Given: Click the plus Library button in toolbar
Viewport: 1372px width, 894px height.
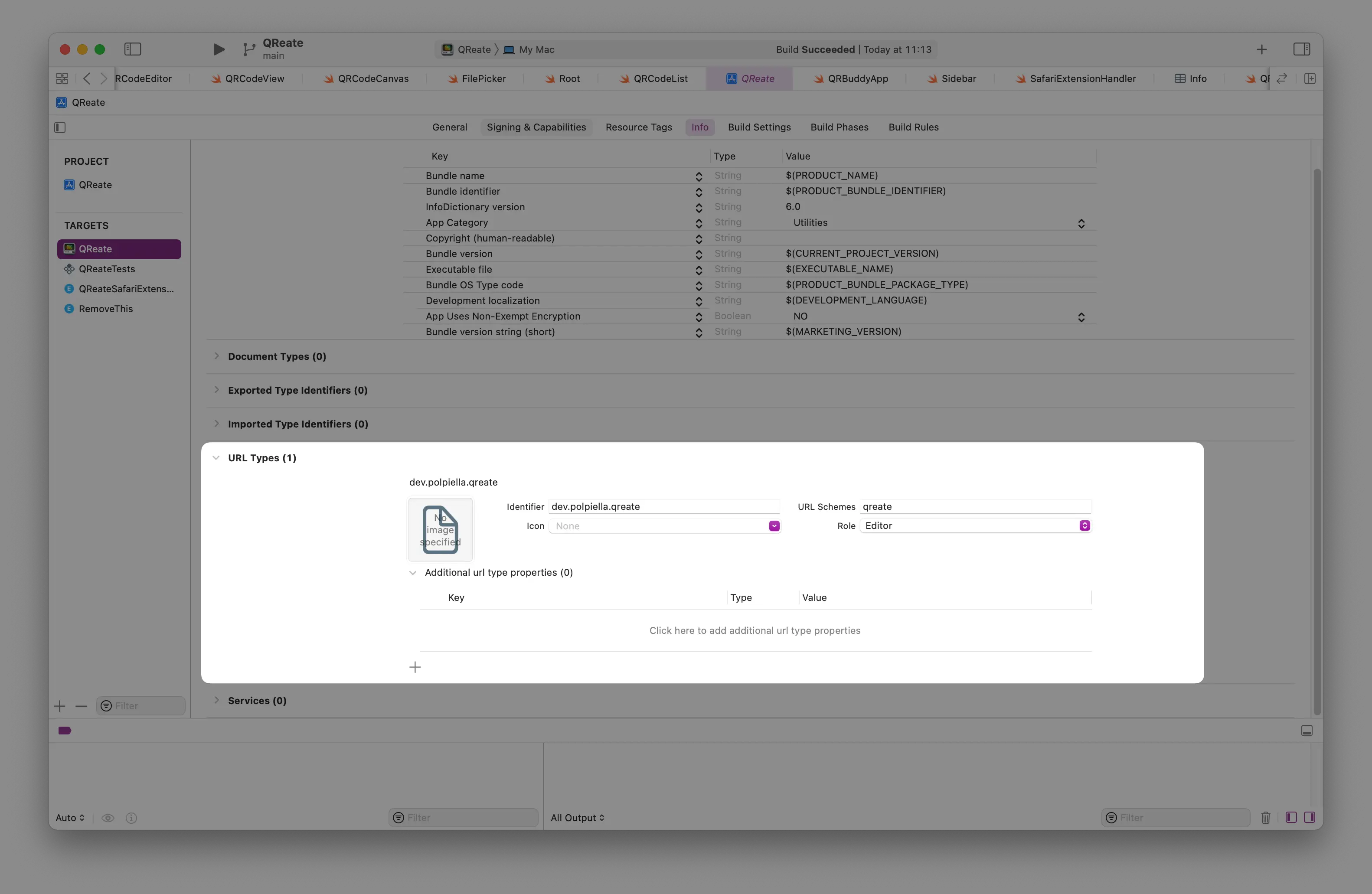Looking at the screenshot, I should [1261, 49].
